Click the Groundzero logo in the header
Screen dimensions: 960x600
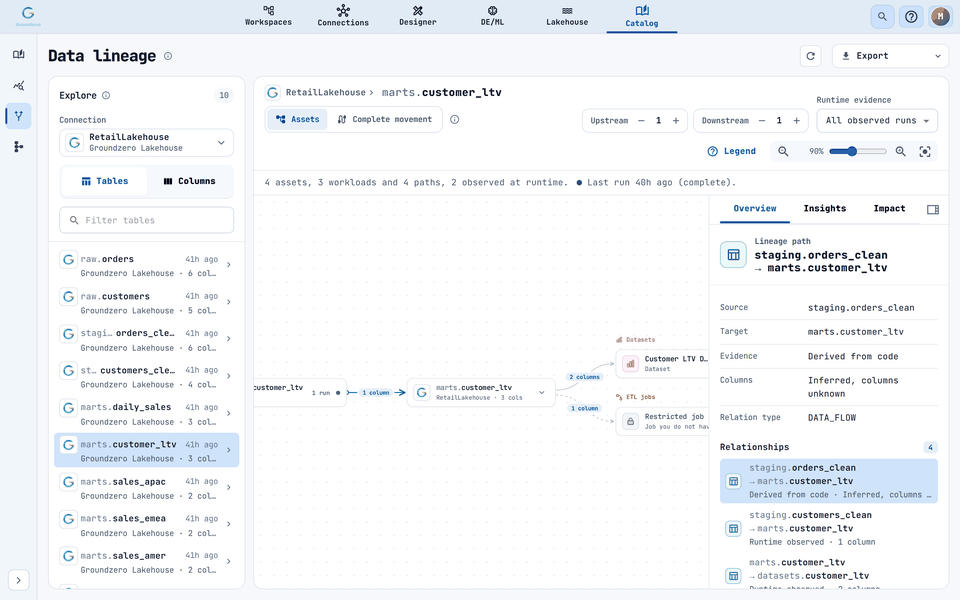click(x=28, y=16)
